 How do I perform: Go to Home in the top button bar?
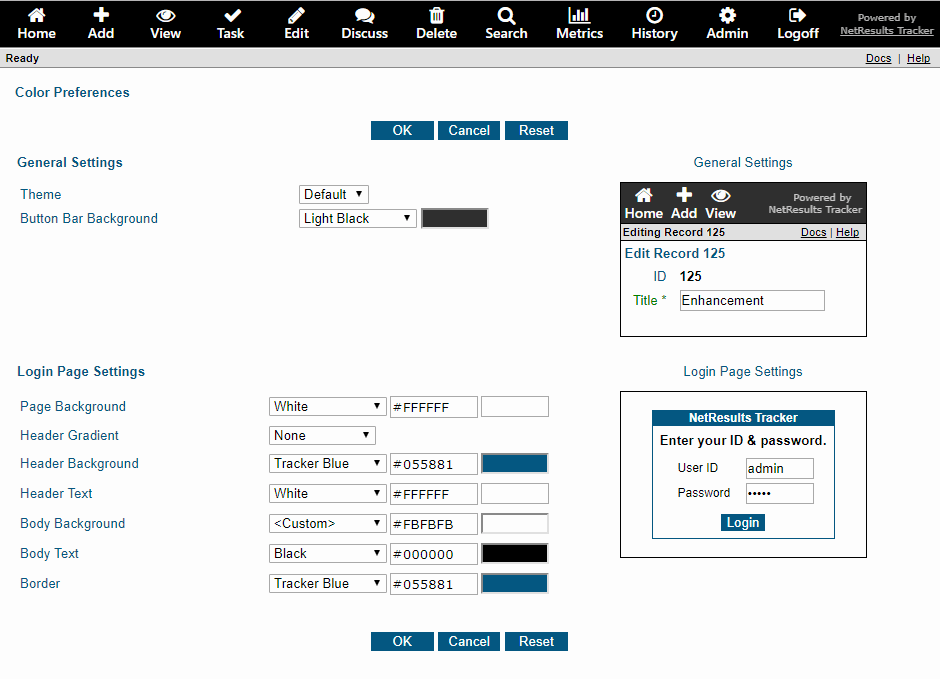coord(37,24)
